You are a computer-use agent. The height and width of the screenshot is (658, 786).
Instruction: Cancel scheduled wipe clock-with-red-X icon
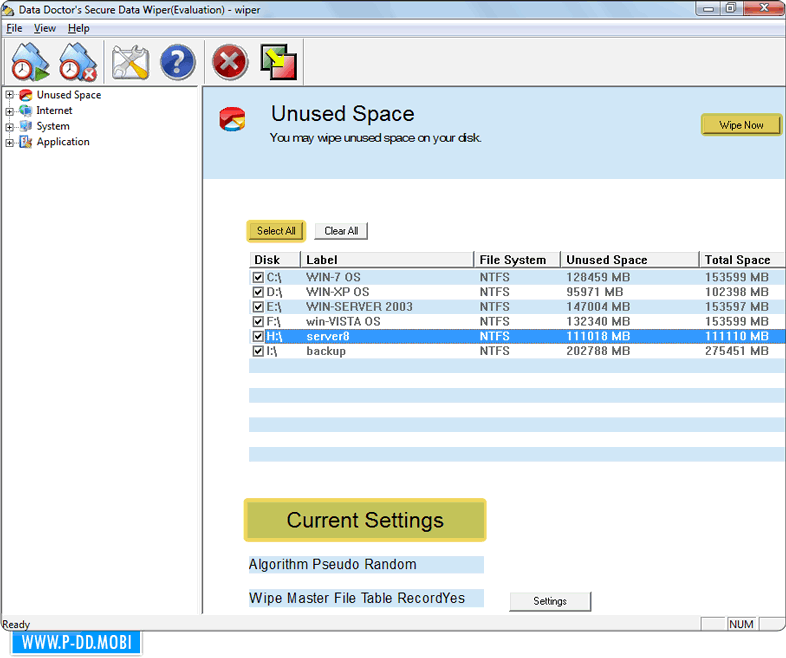click(x=78, y=62)
